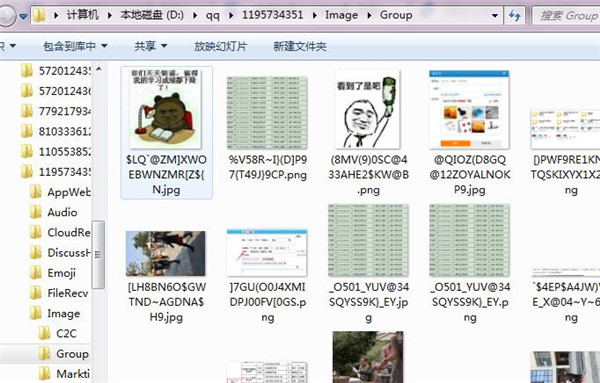Select the FileRecv folder in sidebar
This screenshot has height=383, width=600.
click(x=59, y=293)
